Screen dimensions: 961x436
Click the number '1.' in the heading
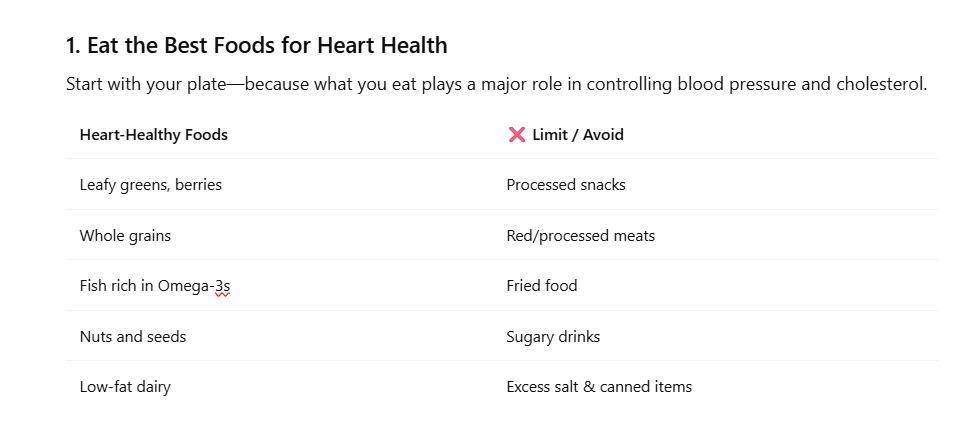[x=73, y=45]
